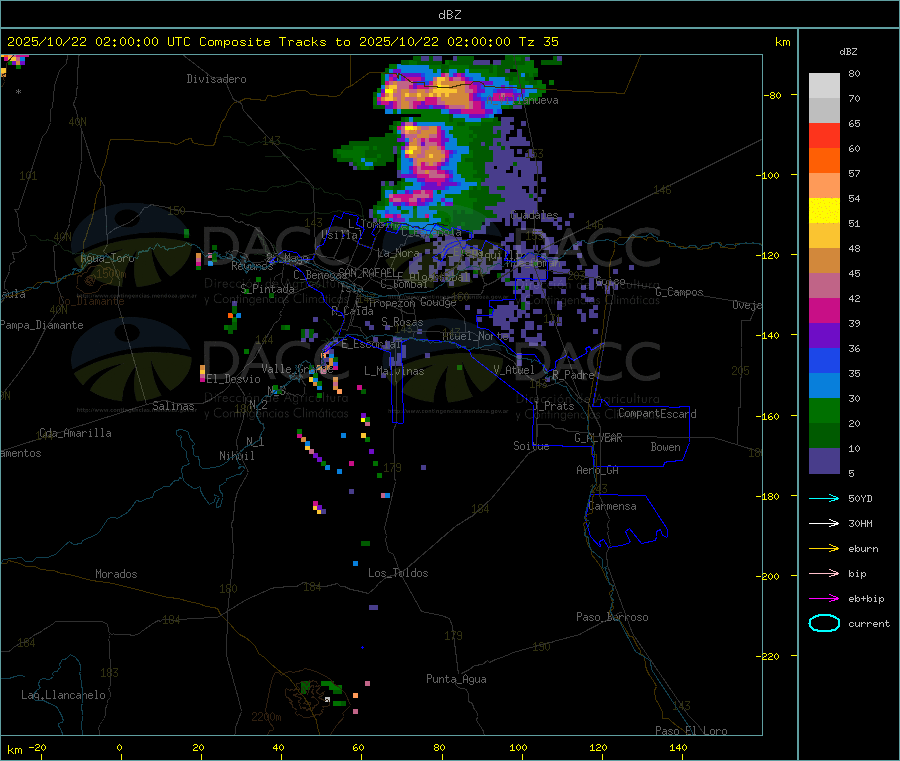
Task: Click the 'V_Atuel' map label
Action: [514, 370]
